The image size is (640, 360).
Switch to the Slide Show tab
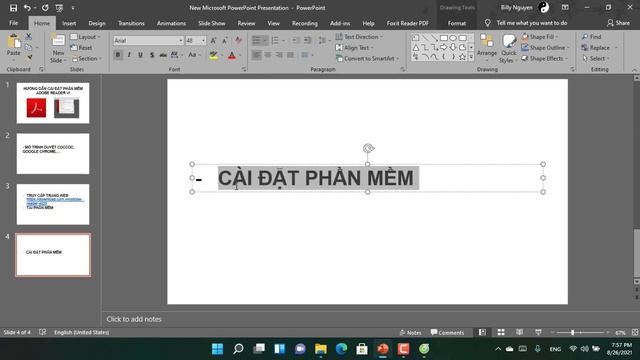point(211,23)
